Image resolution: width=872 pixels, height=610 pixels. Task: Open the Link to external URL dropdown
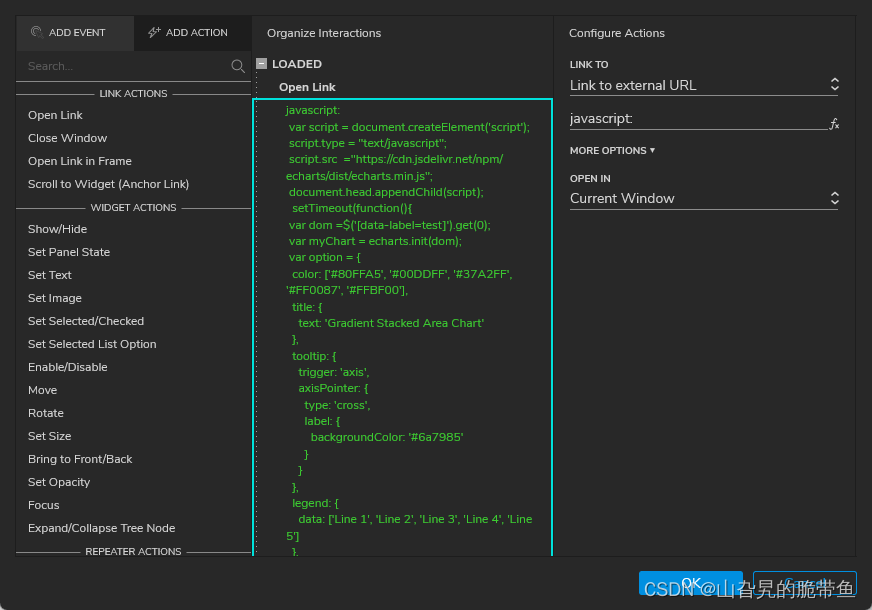(703, 85)
